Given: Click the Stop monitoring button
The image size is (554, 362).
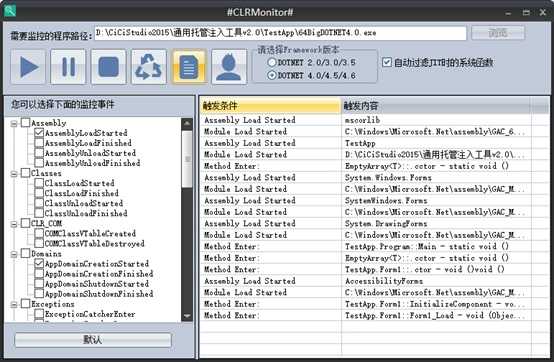Looking at the screenshot, I should pos(108,67).
